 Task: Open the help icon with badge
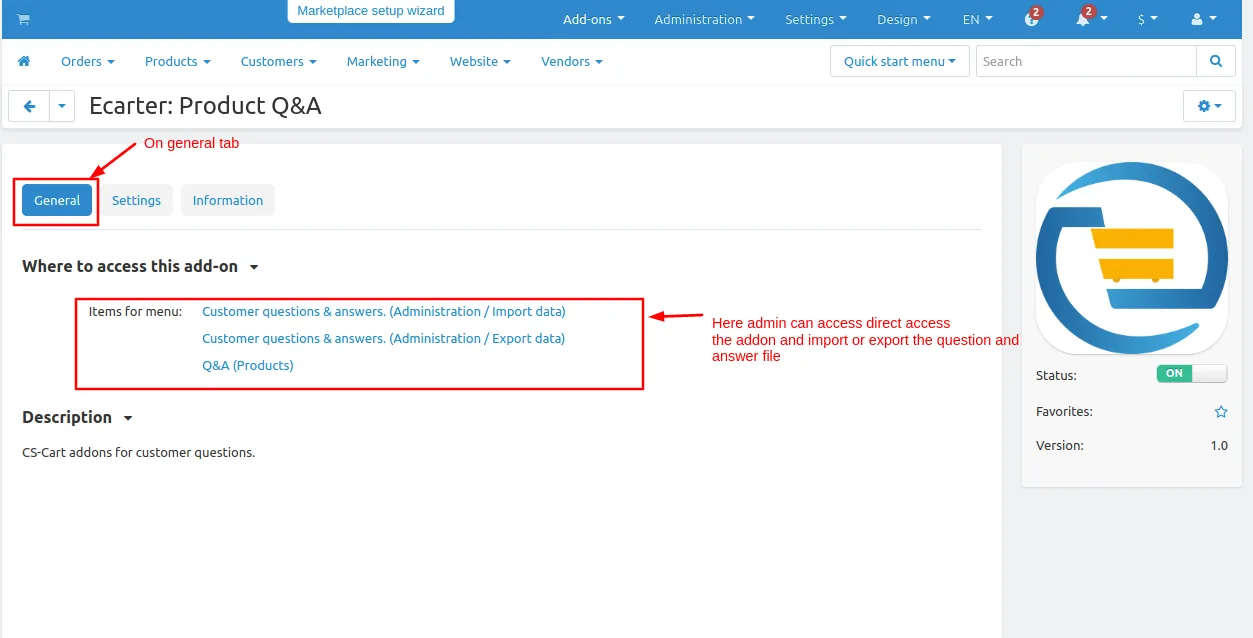(x=1033, y=18)
